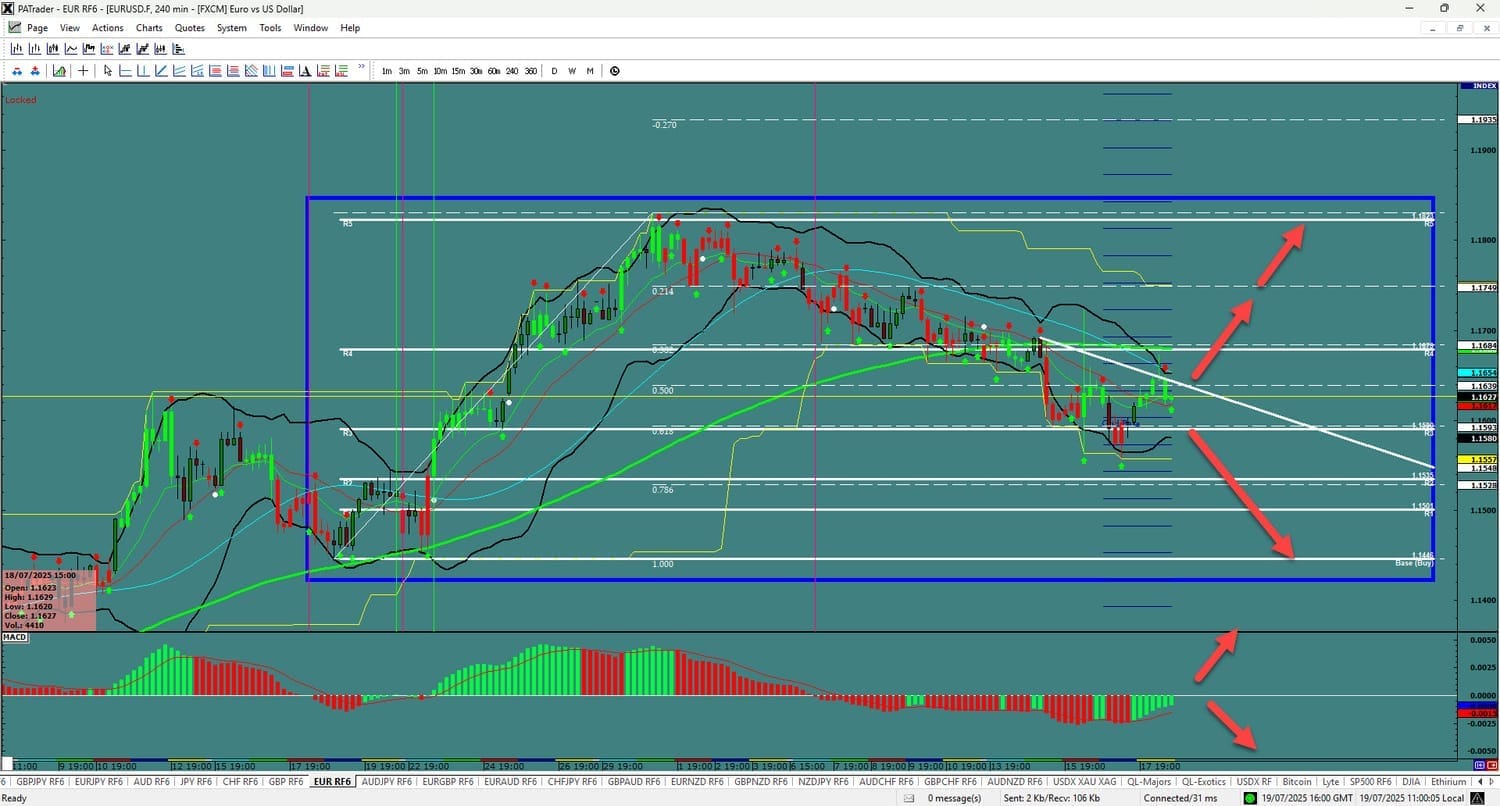Open the Bitcoin tab

pyautogui.click(x=1296, y=782)
